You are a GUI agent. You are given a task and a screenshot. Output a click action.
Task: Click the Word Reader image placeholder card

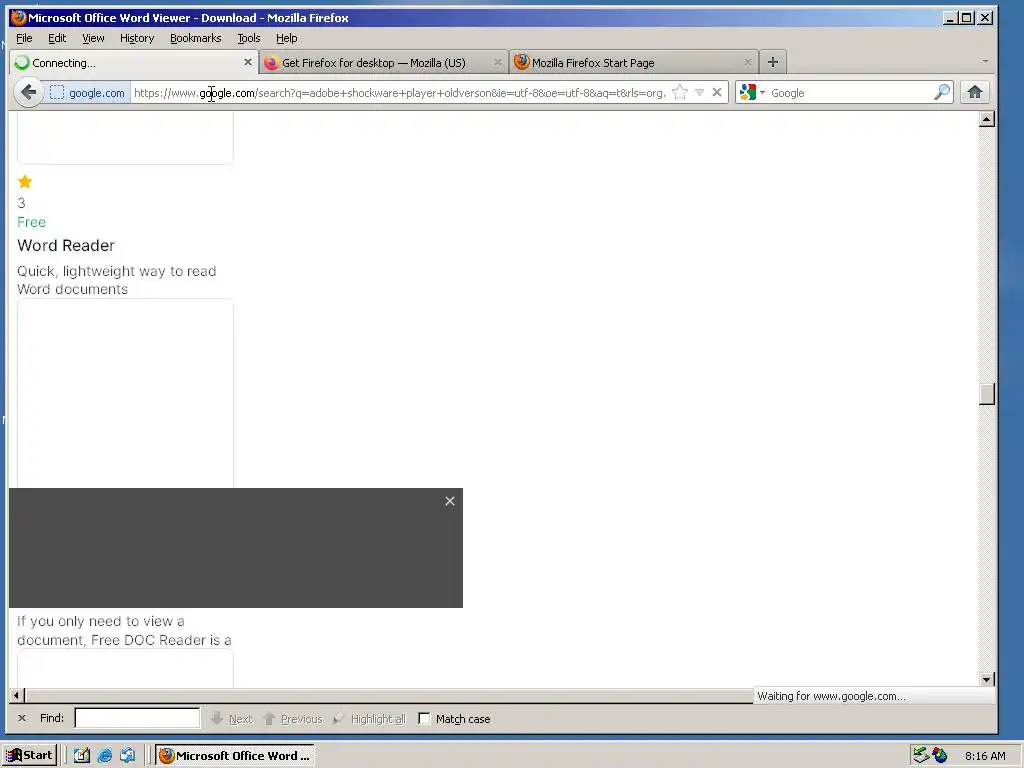(125, 393)
